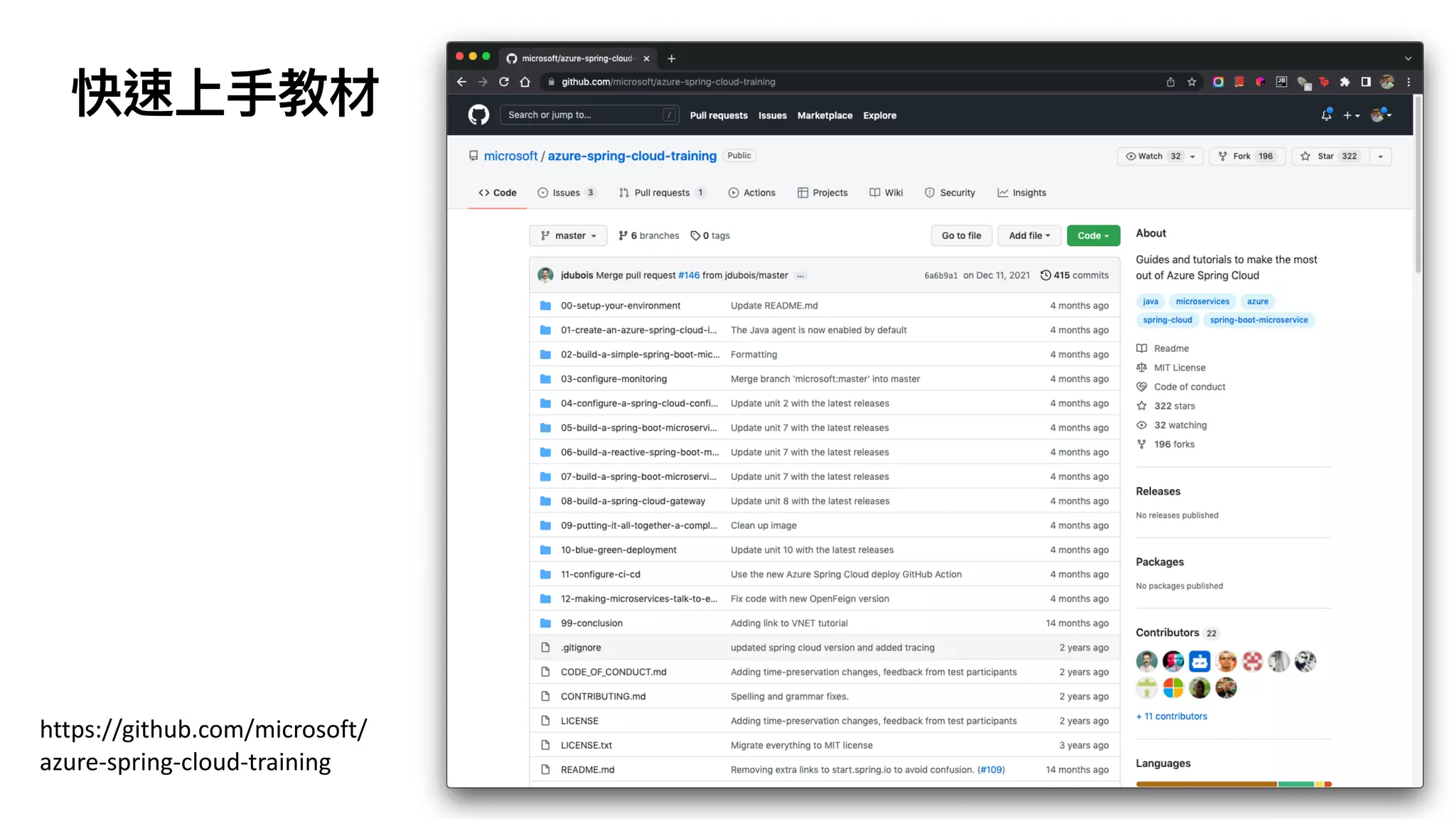Open the extensions puzzle icon
The image size is (1456, 819).
coord(1344,82)
